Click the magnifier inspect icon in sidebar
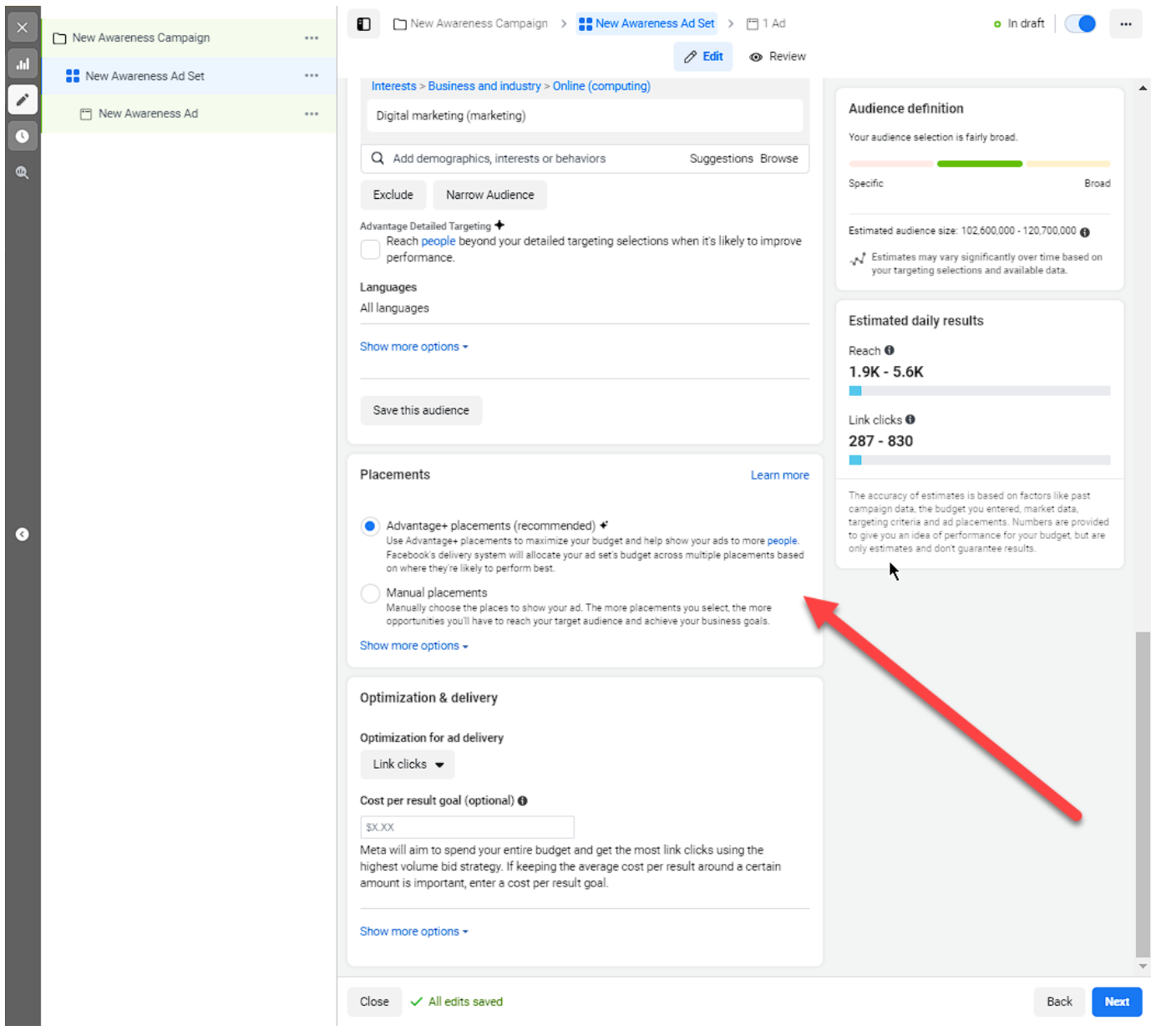This screenshot has width=1161, height=1036. coord(23,173)
